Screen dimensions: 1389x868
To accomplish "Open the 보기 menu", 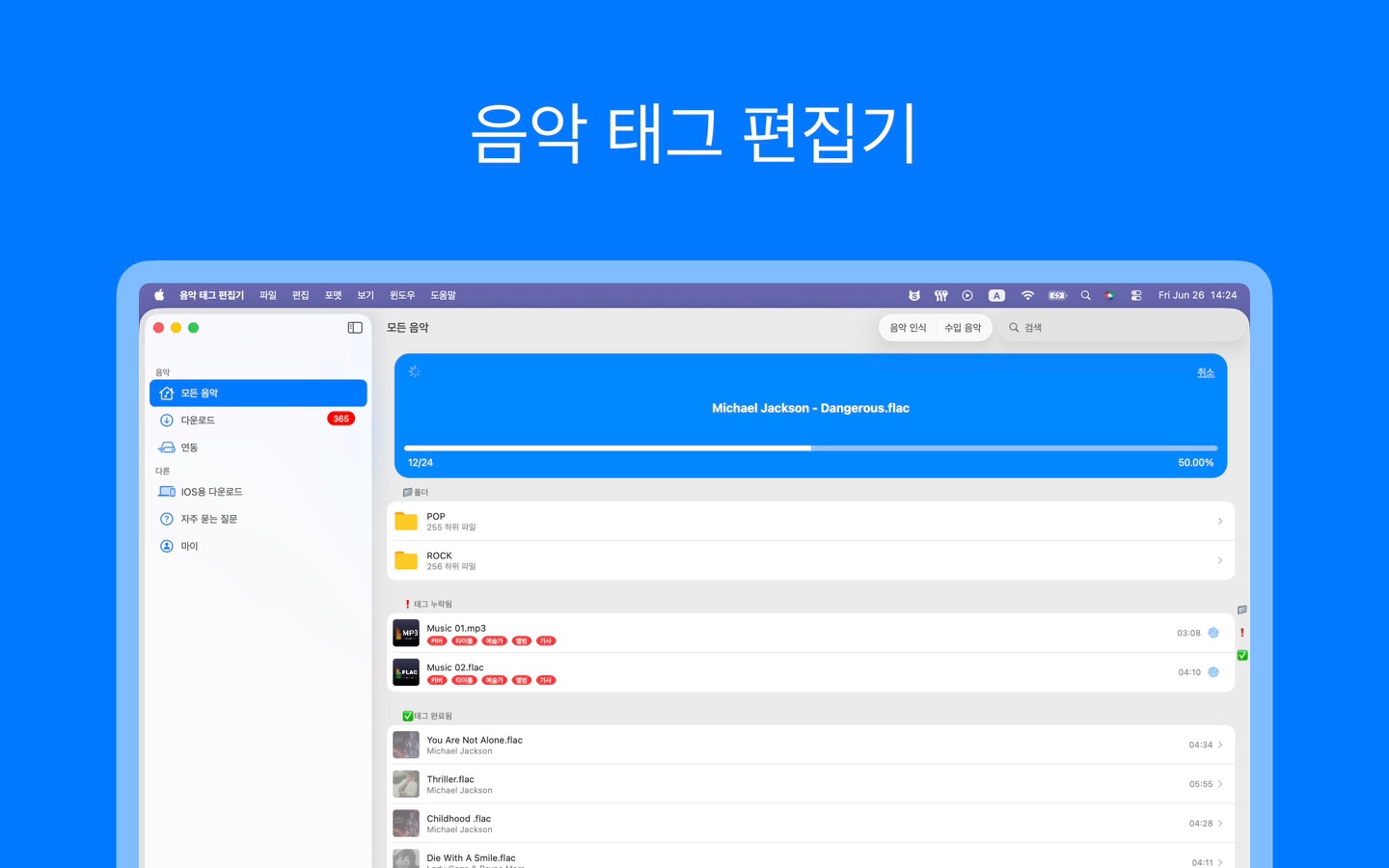I will point(366,296).
